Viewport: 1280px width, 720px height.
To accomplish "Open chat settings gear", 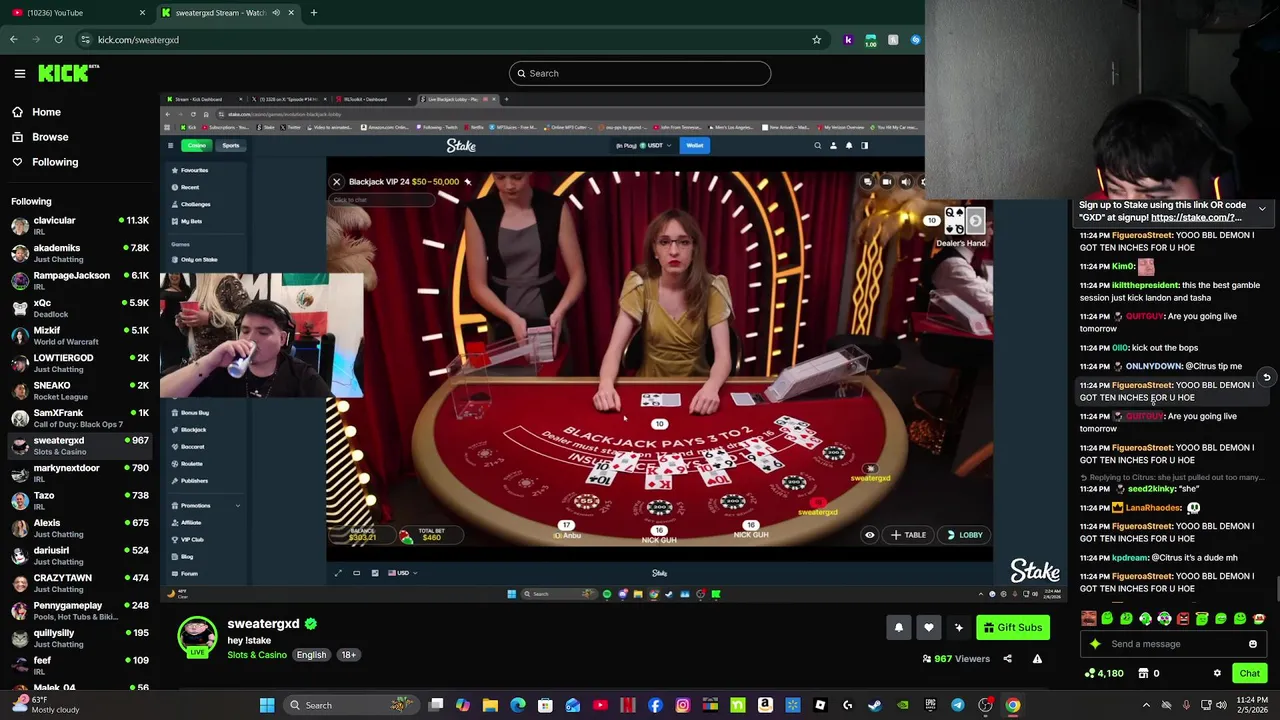I will tap(1217, 674).
